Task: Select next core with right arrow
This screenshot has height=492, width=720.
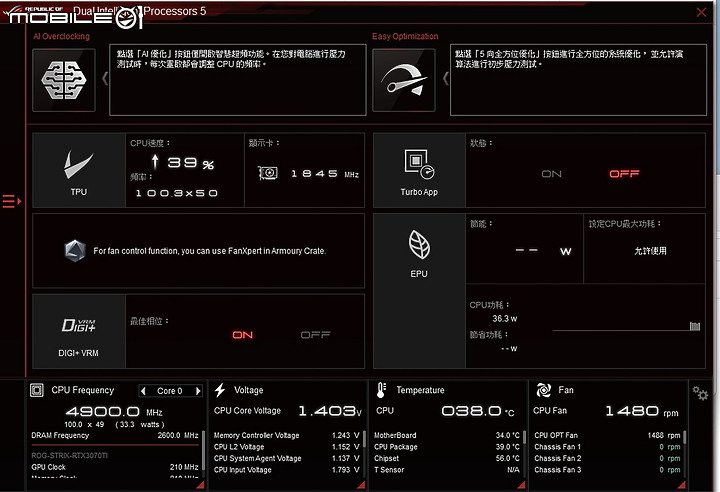Action: point(198,391)
